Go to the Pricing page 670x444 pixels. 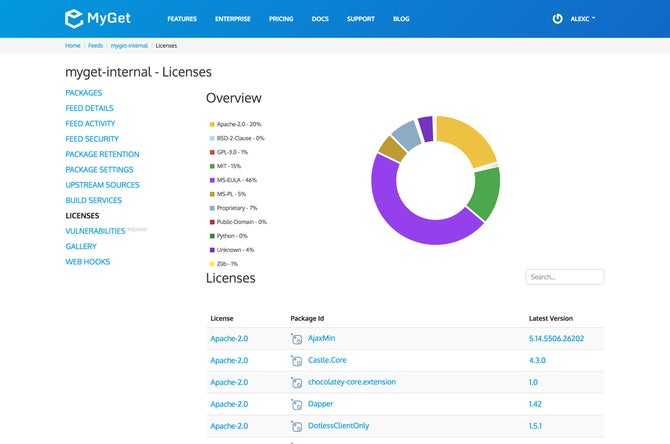point(281,19)
